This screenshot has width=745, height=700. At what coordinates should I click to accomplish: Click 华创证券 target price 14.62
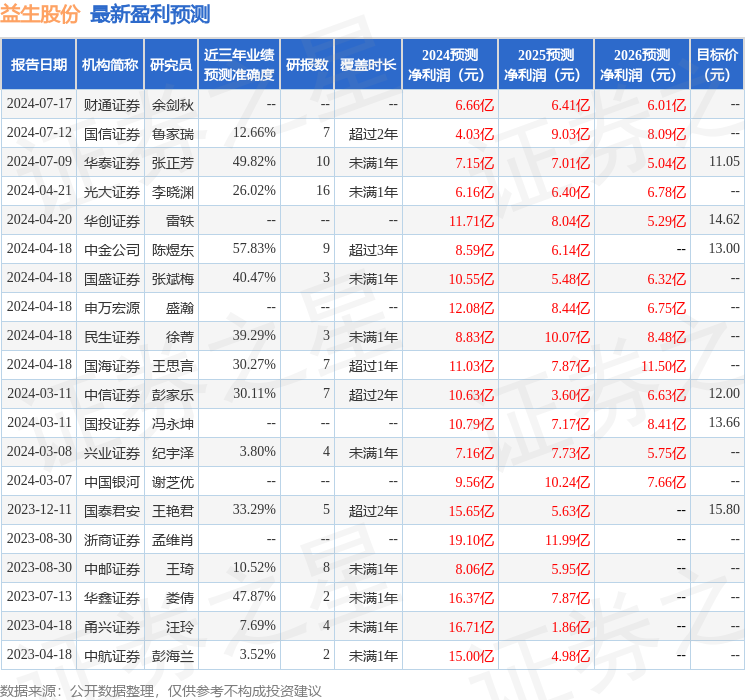[x=724, y=220]
